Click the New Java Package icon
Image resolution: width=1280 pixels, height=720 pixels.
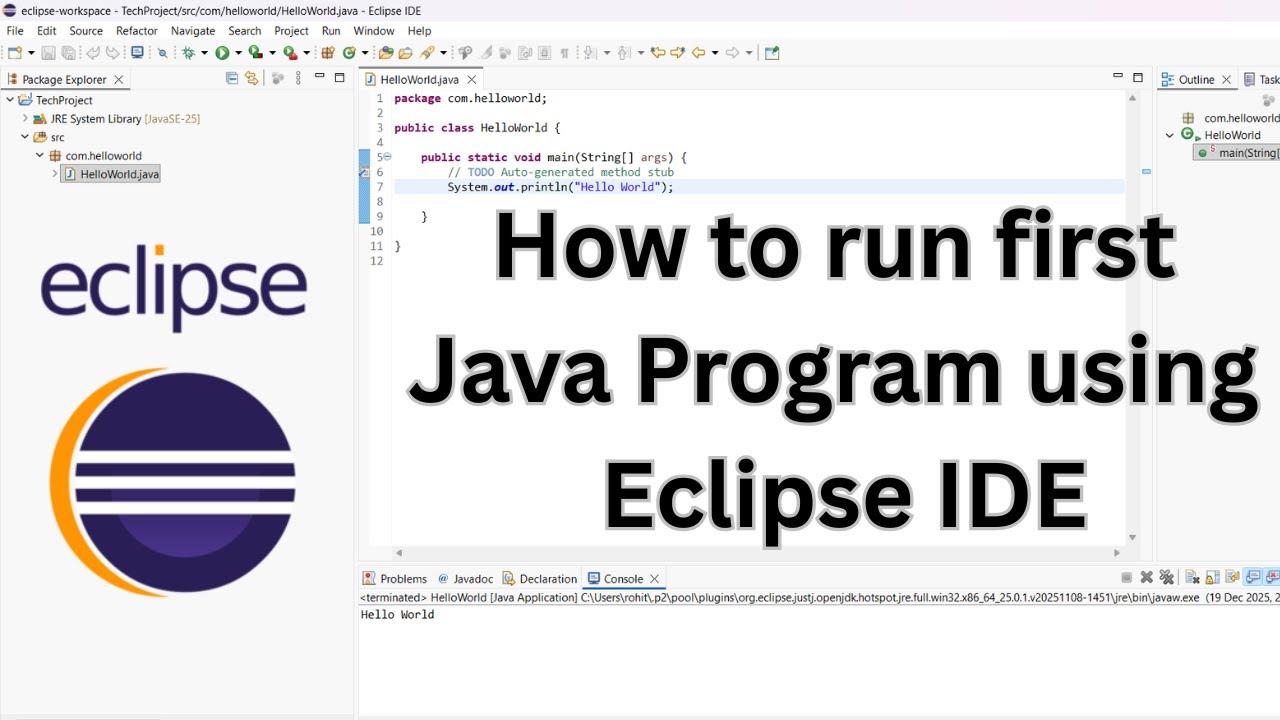click(x=328, y=53)
